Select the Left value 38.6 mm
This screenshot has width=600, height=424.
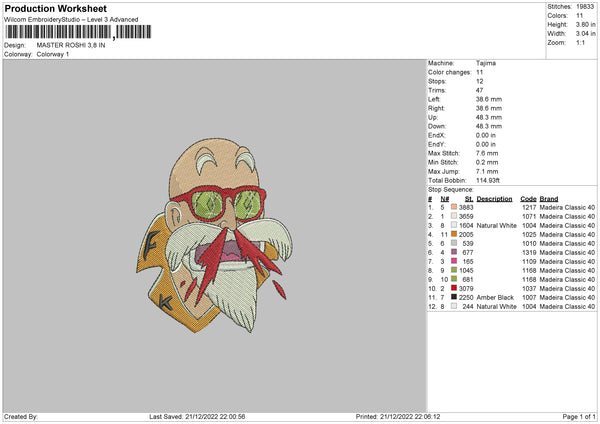coord(489,99)
